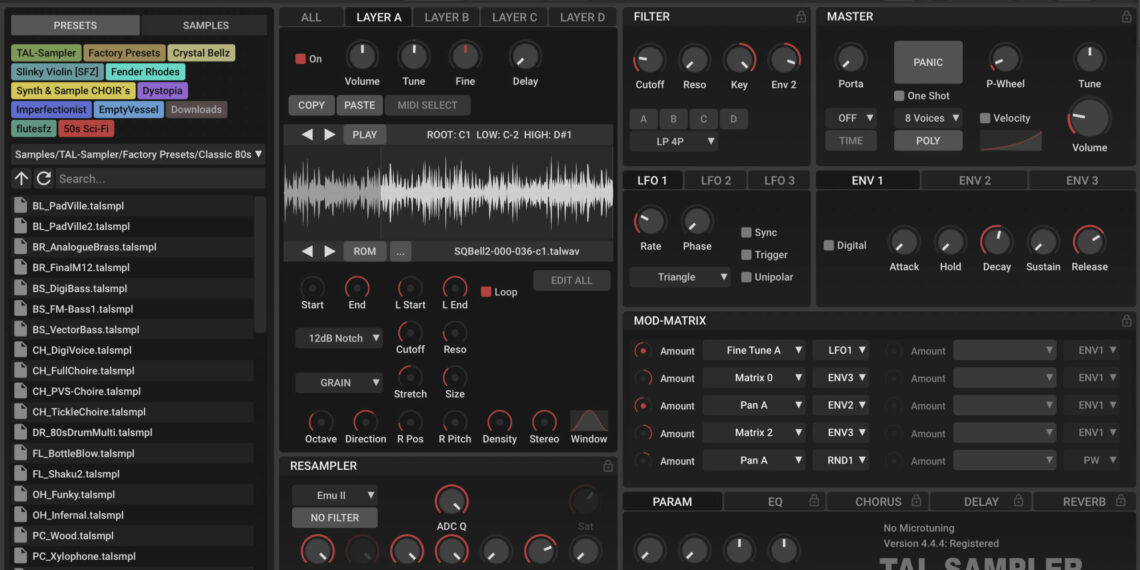Click the Mod-Matrix lock icon
Image resolution: width=1140 pixels, height=570 pixels.
(1126, 321)
